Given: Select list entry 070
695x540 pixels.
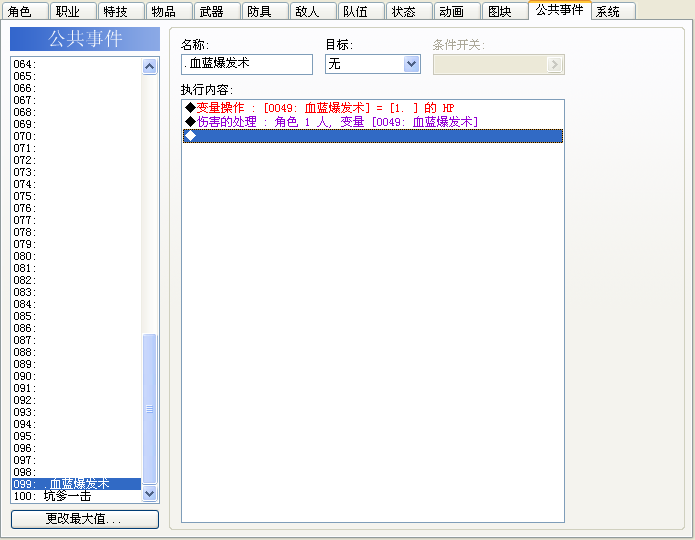Looking at the screenshot, I should pos(76,136).
